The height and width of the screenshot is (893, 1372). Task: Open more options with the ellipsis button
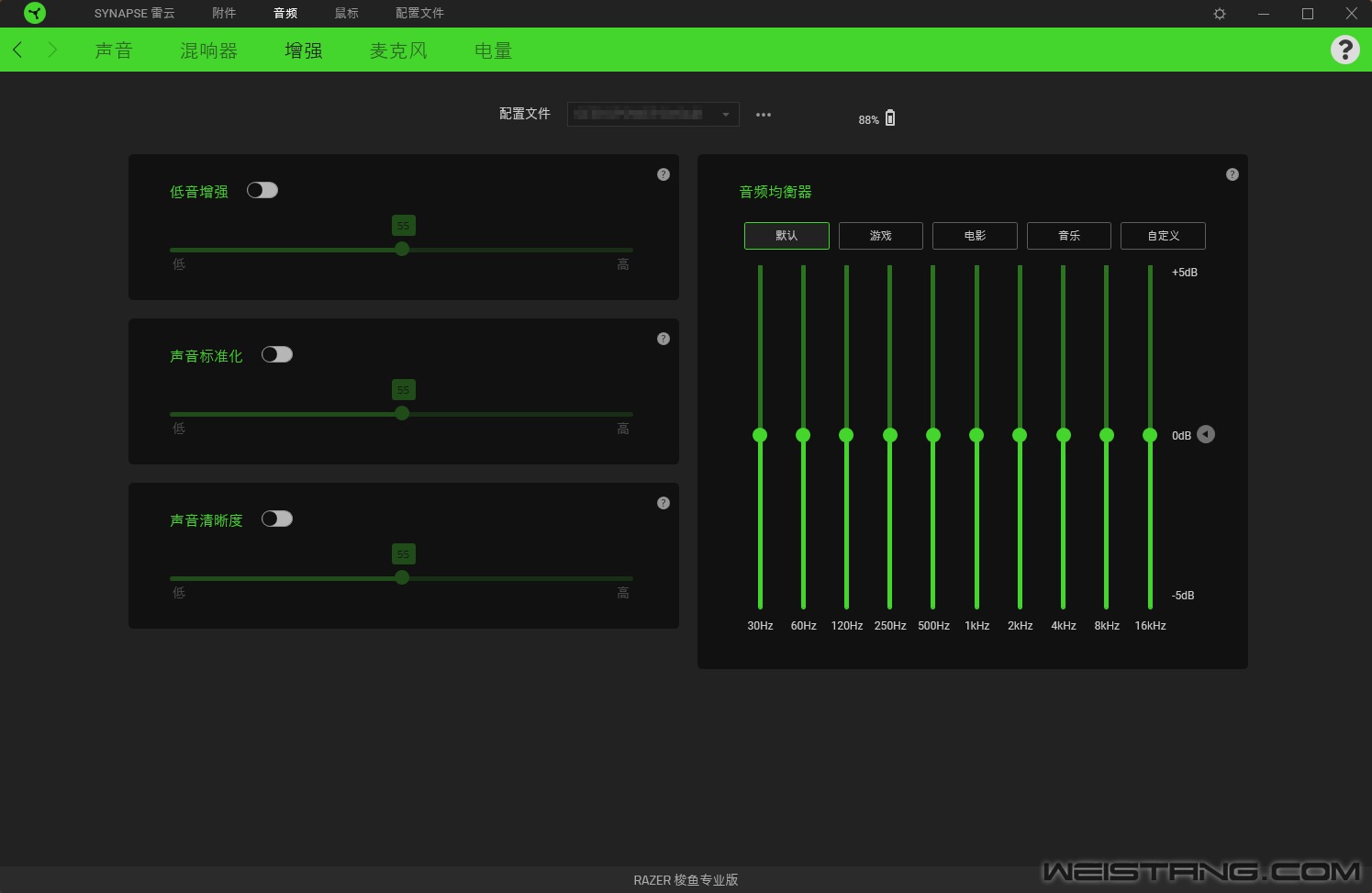click(763, 114)
